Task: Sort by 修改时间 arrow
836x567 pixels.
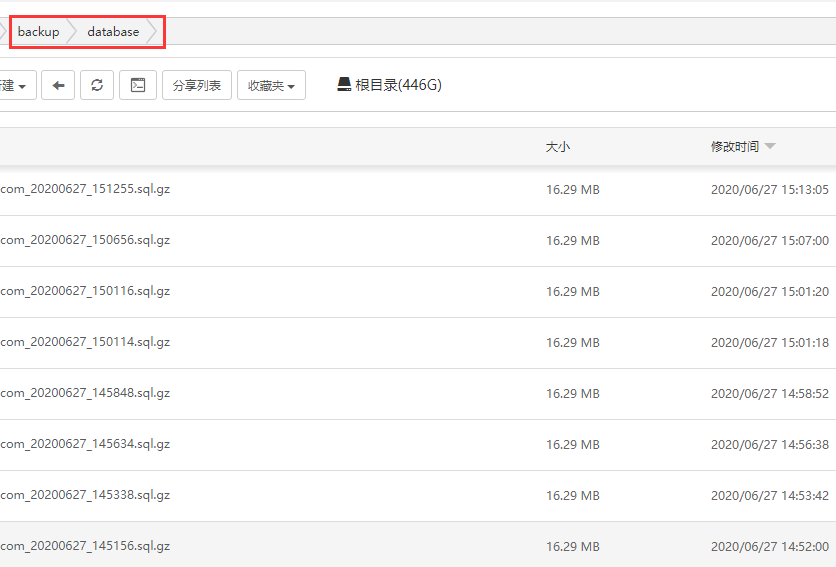Action: [770, 146]
